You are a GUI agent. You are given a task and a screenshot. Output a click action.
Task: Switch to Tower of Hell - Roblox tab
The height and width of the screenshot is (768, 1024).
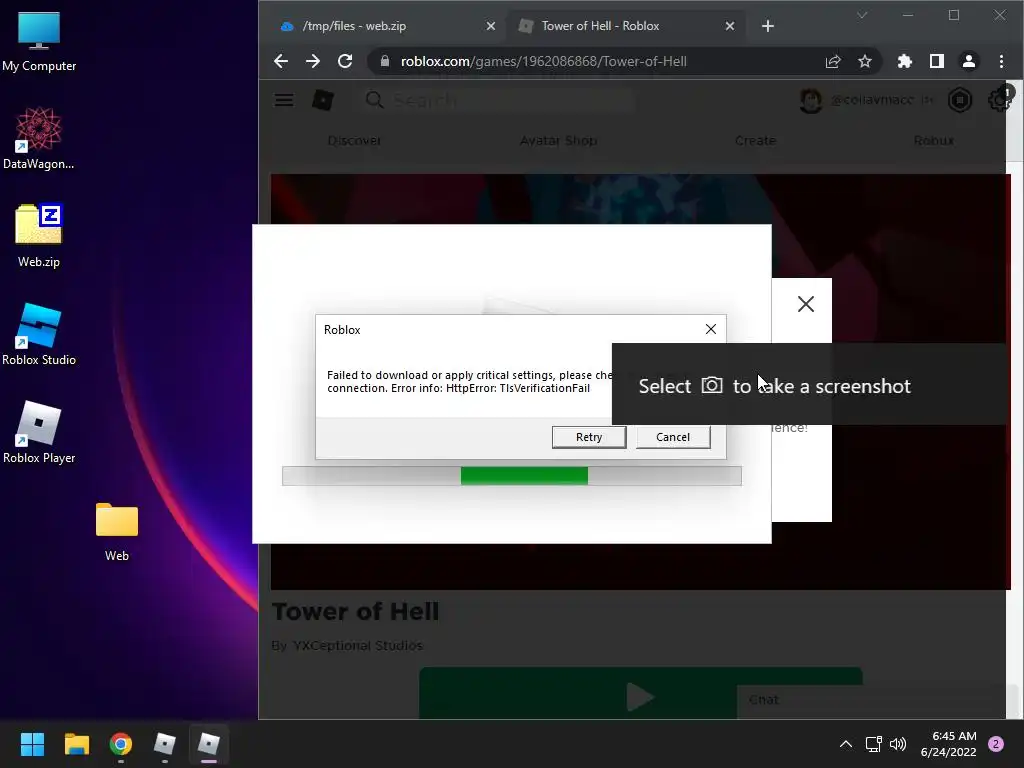[x=626, y=26]
